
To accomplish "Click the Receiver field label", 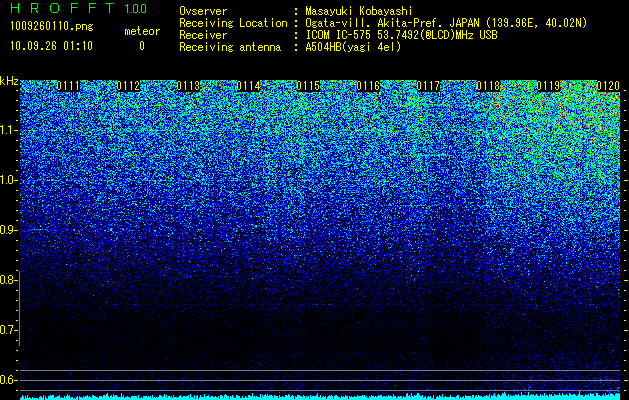I will click(x=203, y=35).
